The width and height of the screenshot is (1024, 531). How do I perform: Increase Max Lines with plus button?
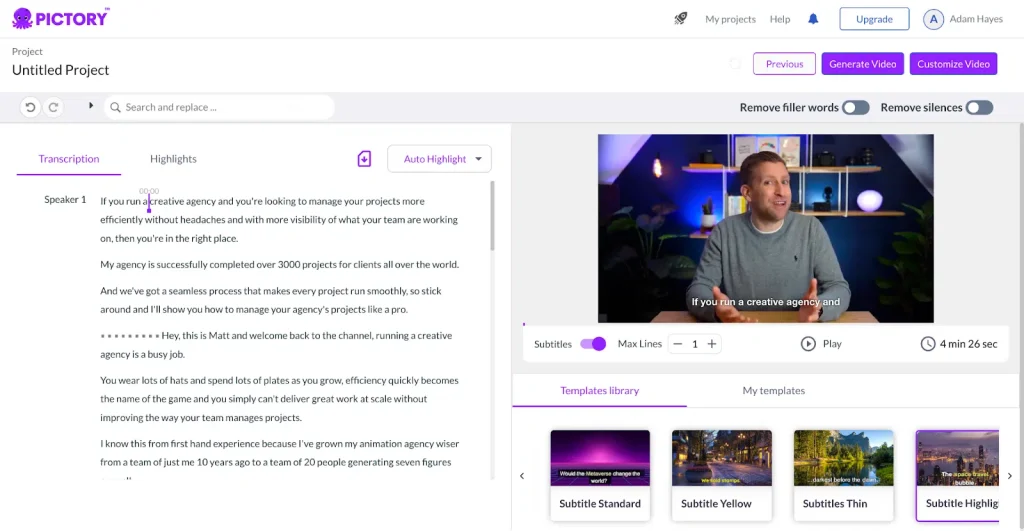(x=712, y=344)
